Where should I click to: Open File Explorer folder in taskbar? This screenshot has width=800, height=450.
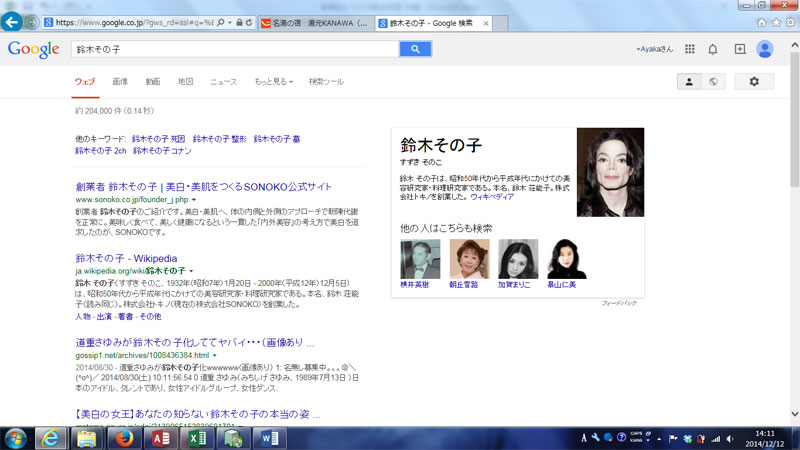click(87, 439)
